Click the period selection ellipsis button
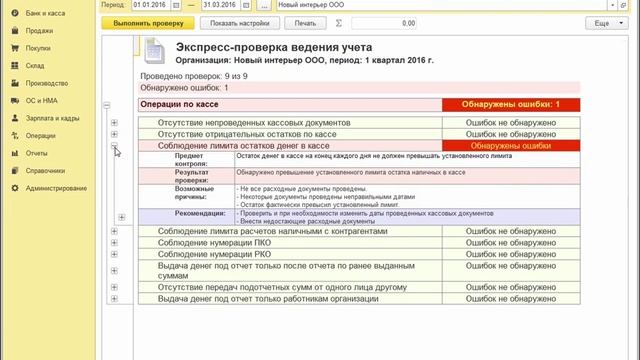 click(x=264, y=5)
